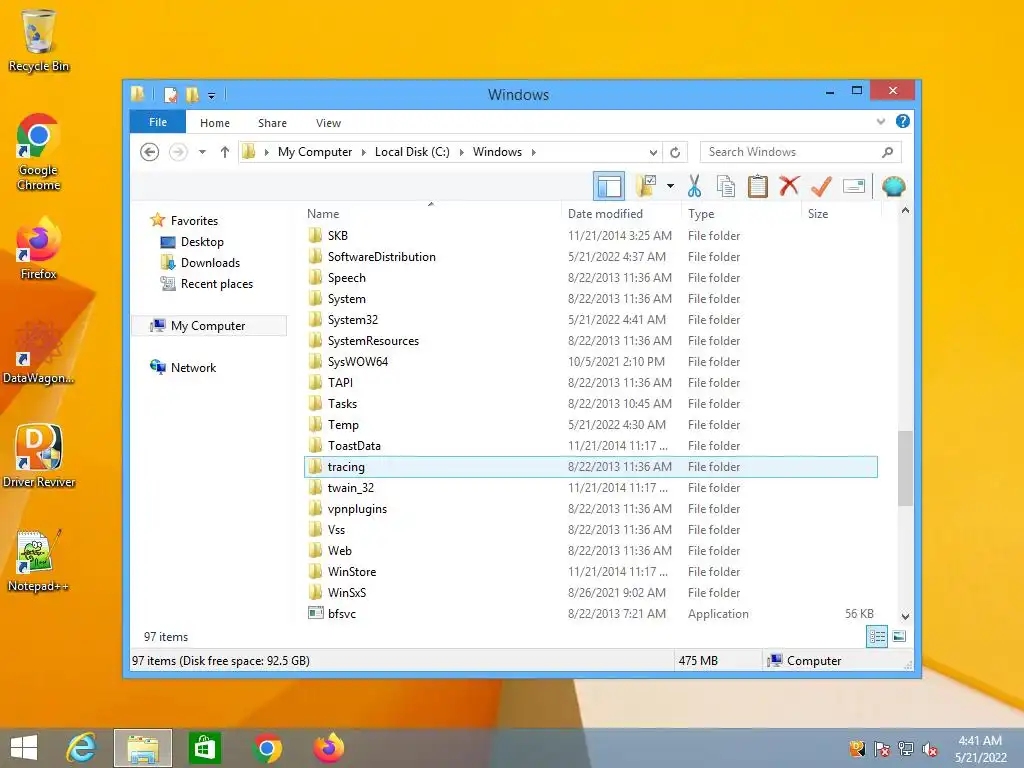Click the orange checkmark Properties icon
The image size is (1024, 768).
(821, 186)
